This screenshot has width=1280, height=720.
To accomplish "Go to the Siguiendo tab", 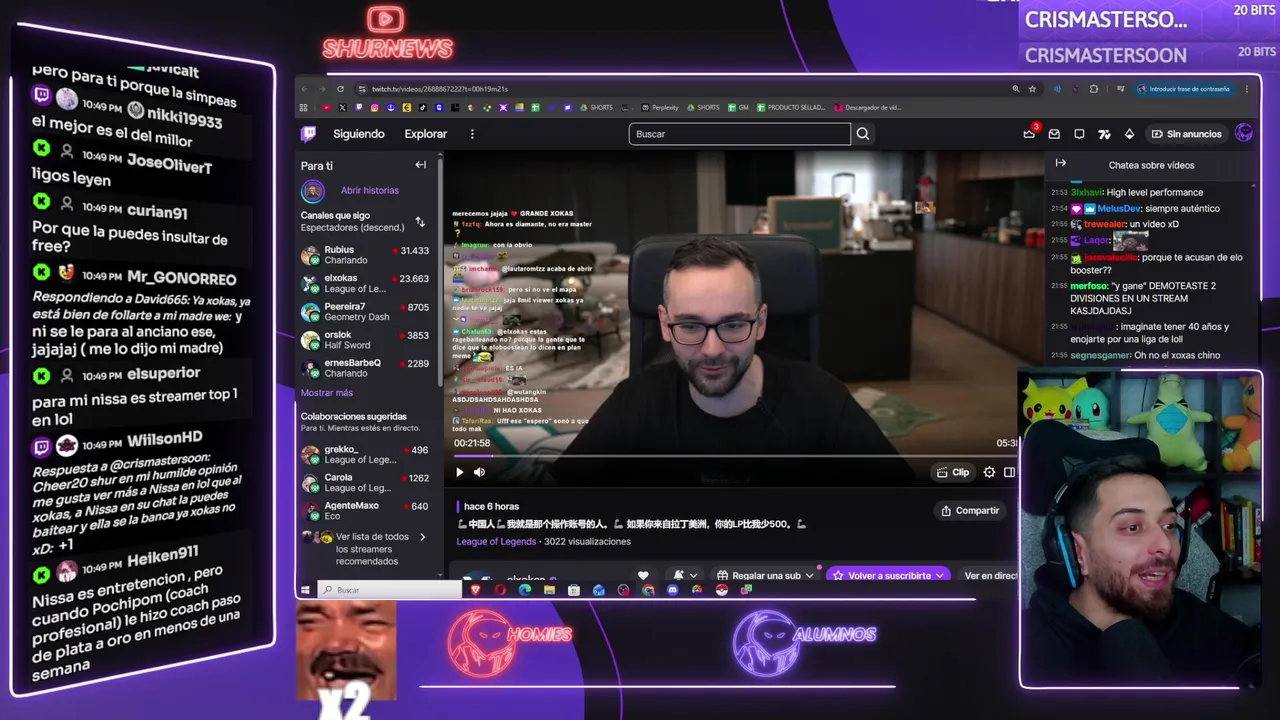I will (359, 134).
